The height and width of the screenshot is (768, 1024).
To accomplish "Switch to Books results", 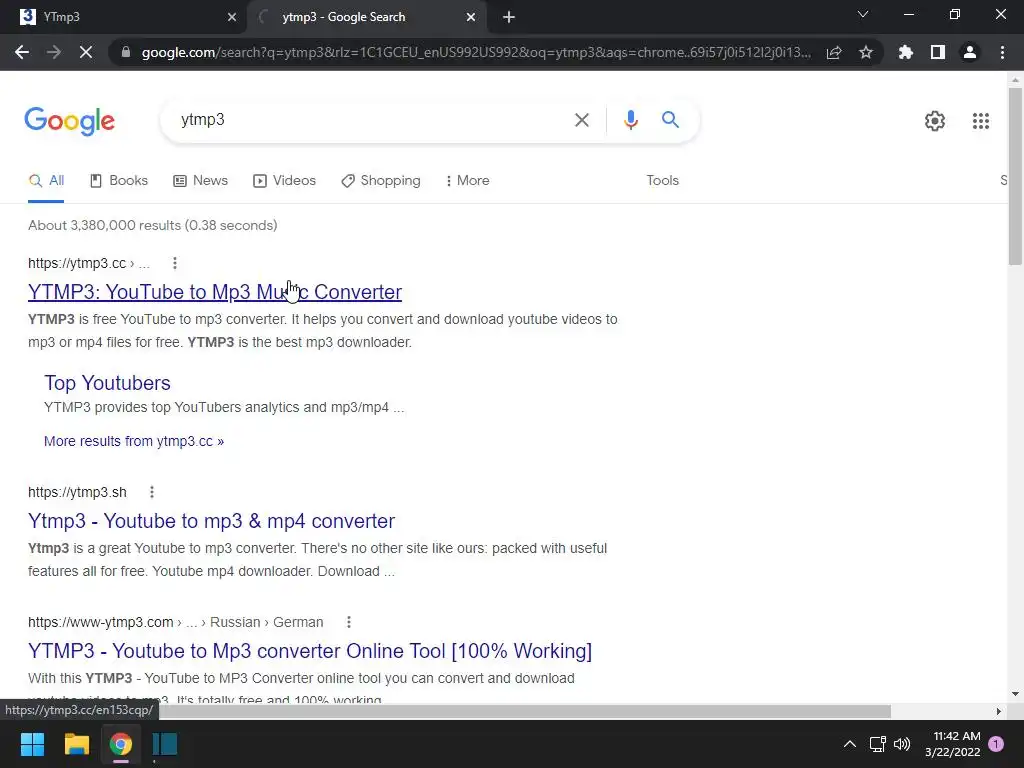I will (x=119, y=181).
